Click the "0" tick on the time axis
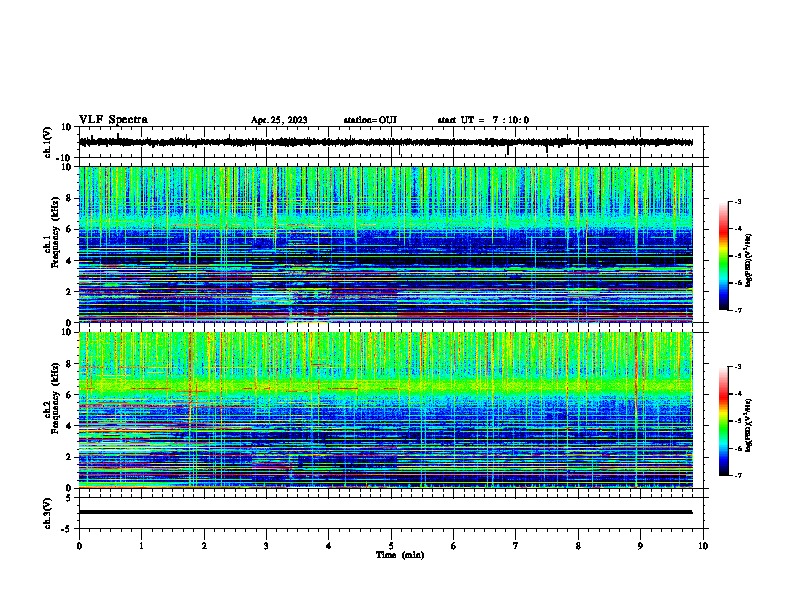This screenshot has width=792, height=612. 79,546
